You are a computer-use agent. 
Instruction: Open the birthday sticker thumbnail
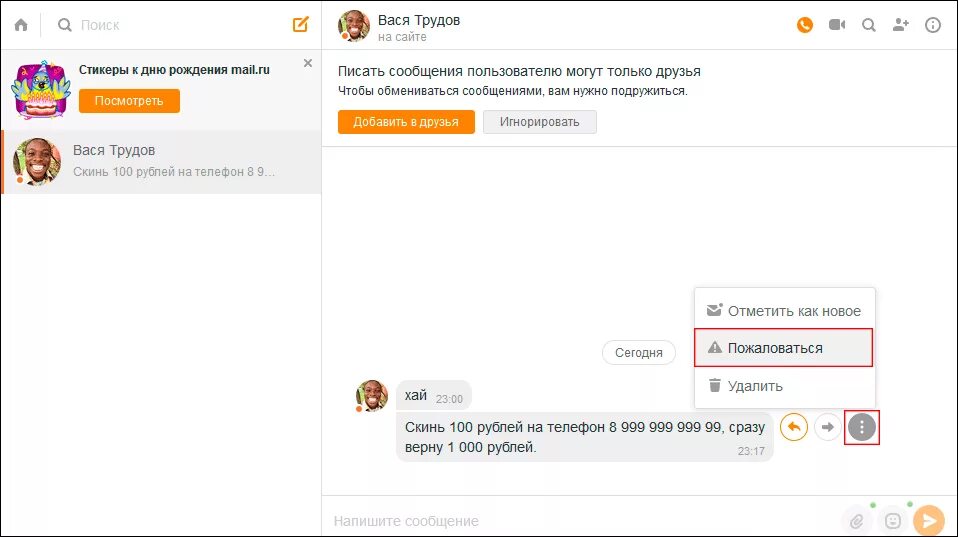[x=40, y=90]
